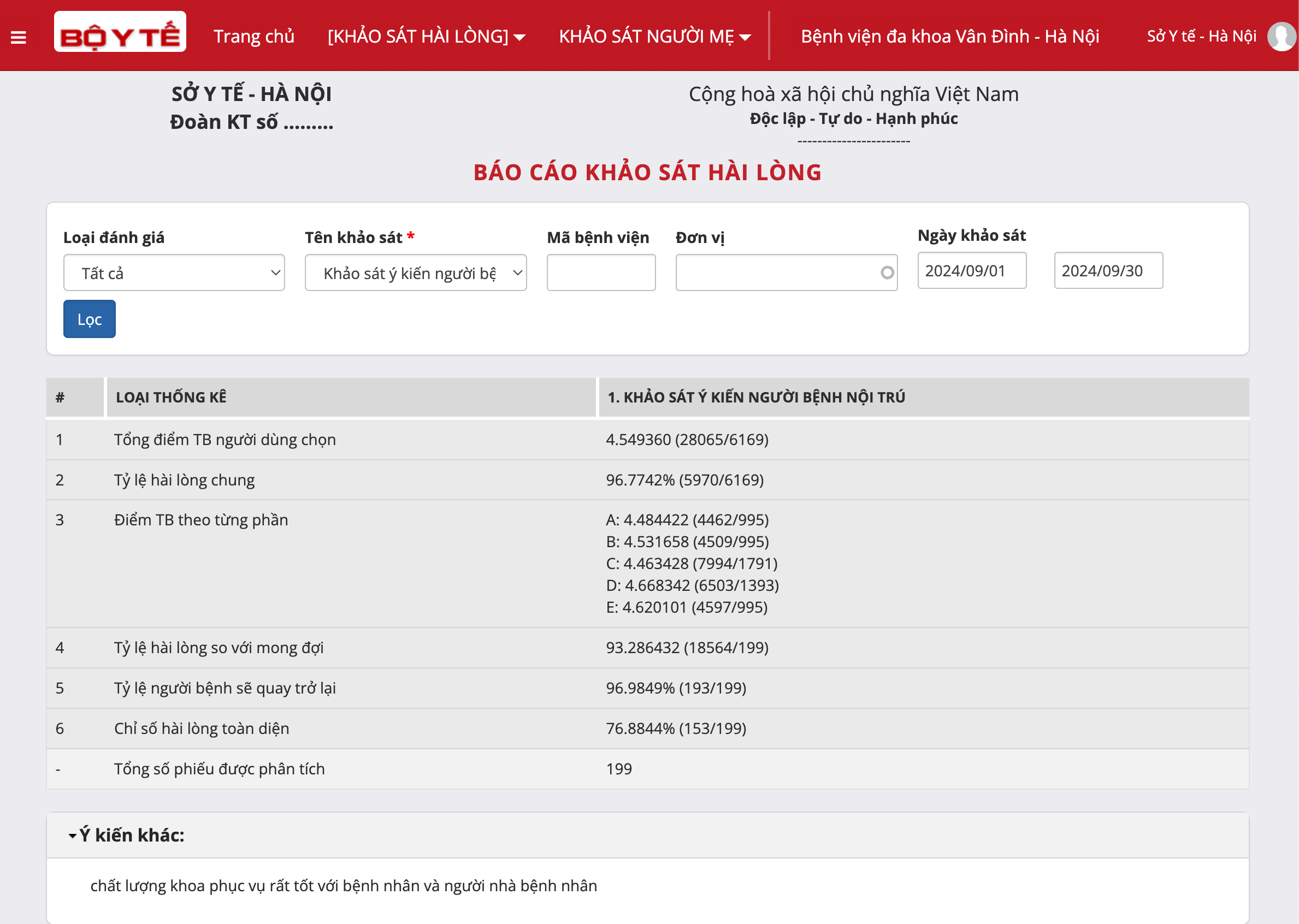Open the KHẢO SÁT HÀI LÒNG dropdown menu
Screen dimensions: 1299x924
426,37
